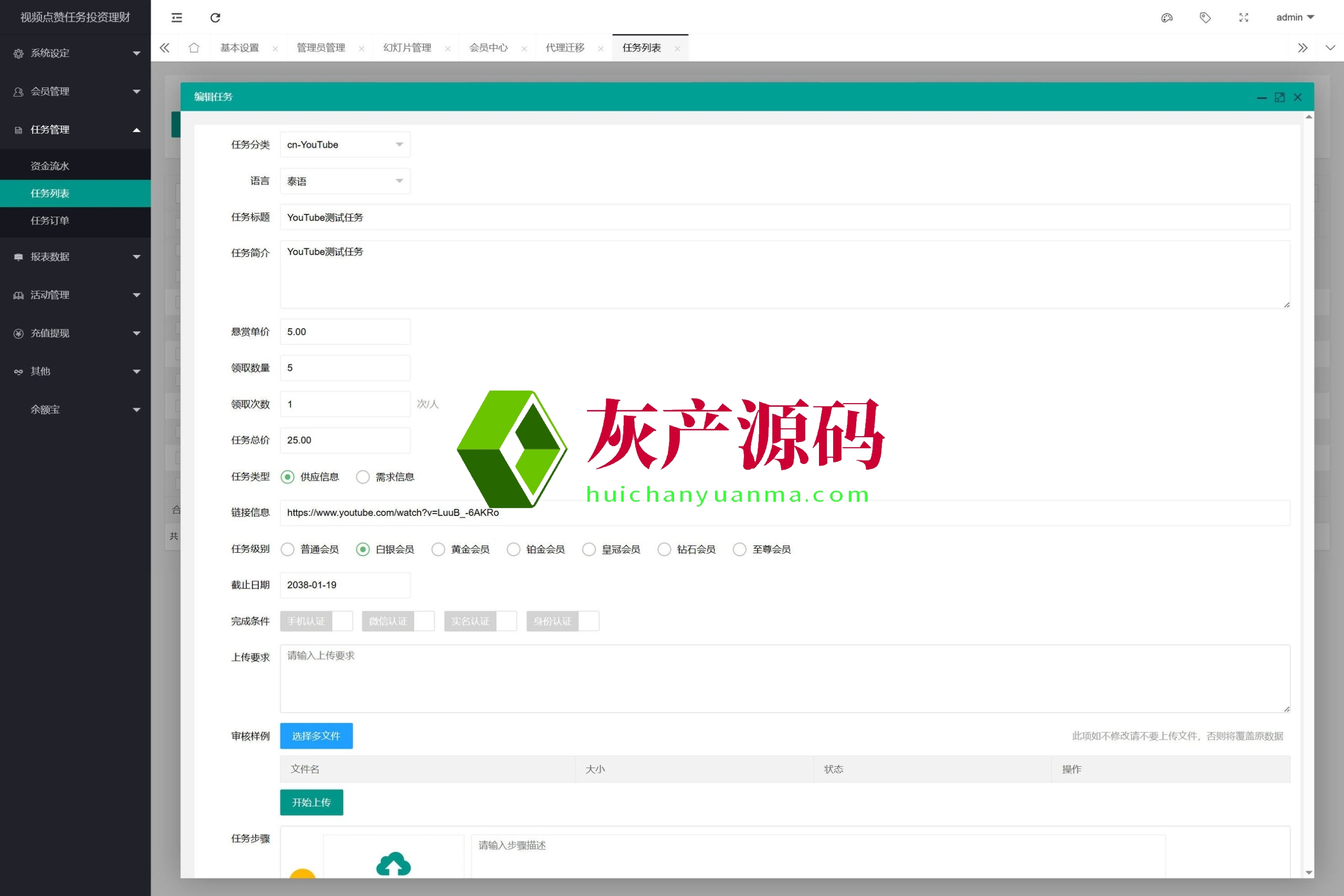Switch to the 会员中心 tab
The height and width of the screenshot is (896, 1344).
(488, 48)
